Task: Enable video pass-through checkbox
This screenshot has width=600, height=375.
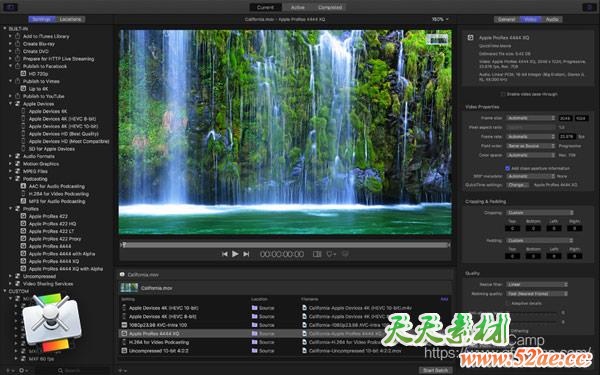Action: pos(503,94)
